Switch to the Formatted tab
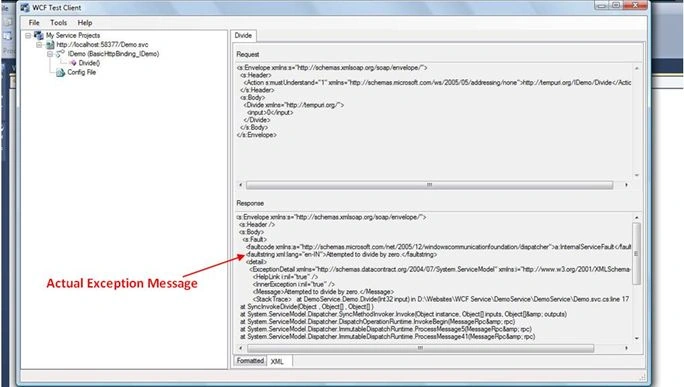The height and width of the screenshot is (387, 684). tap(250, 361)
